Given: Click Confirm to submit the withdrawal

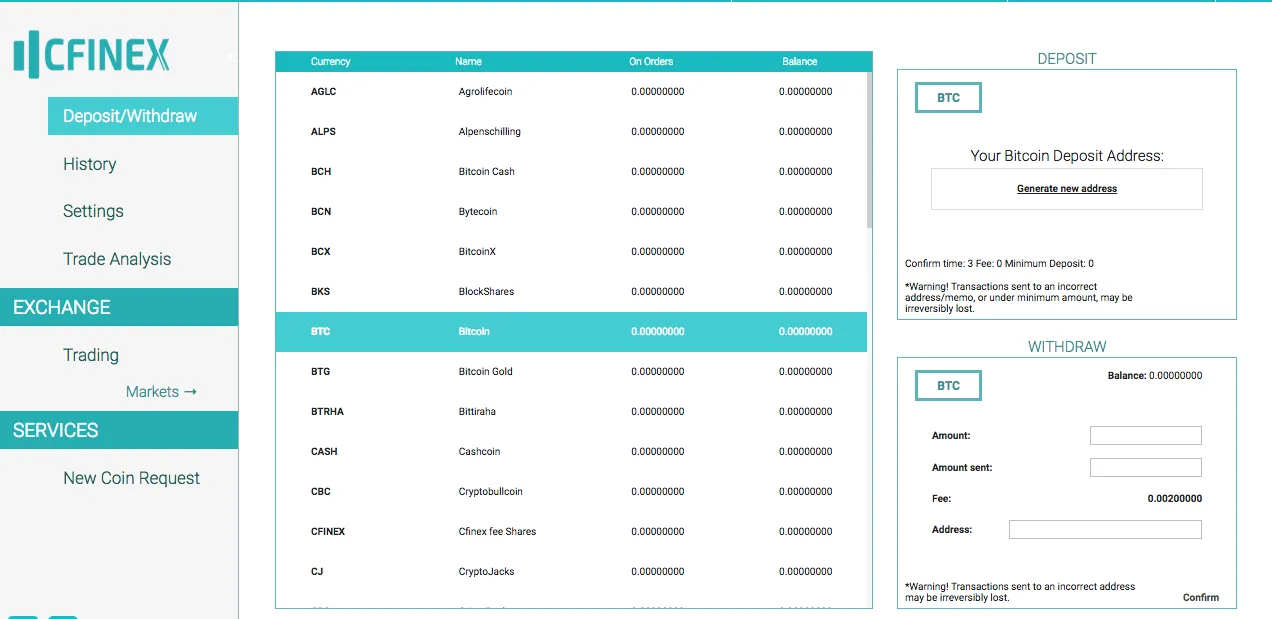Looking at the screenshot, I should (1201, 598).
